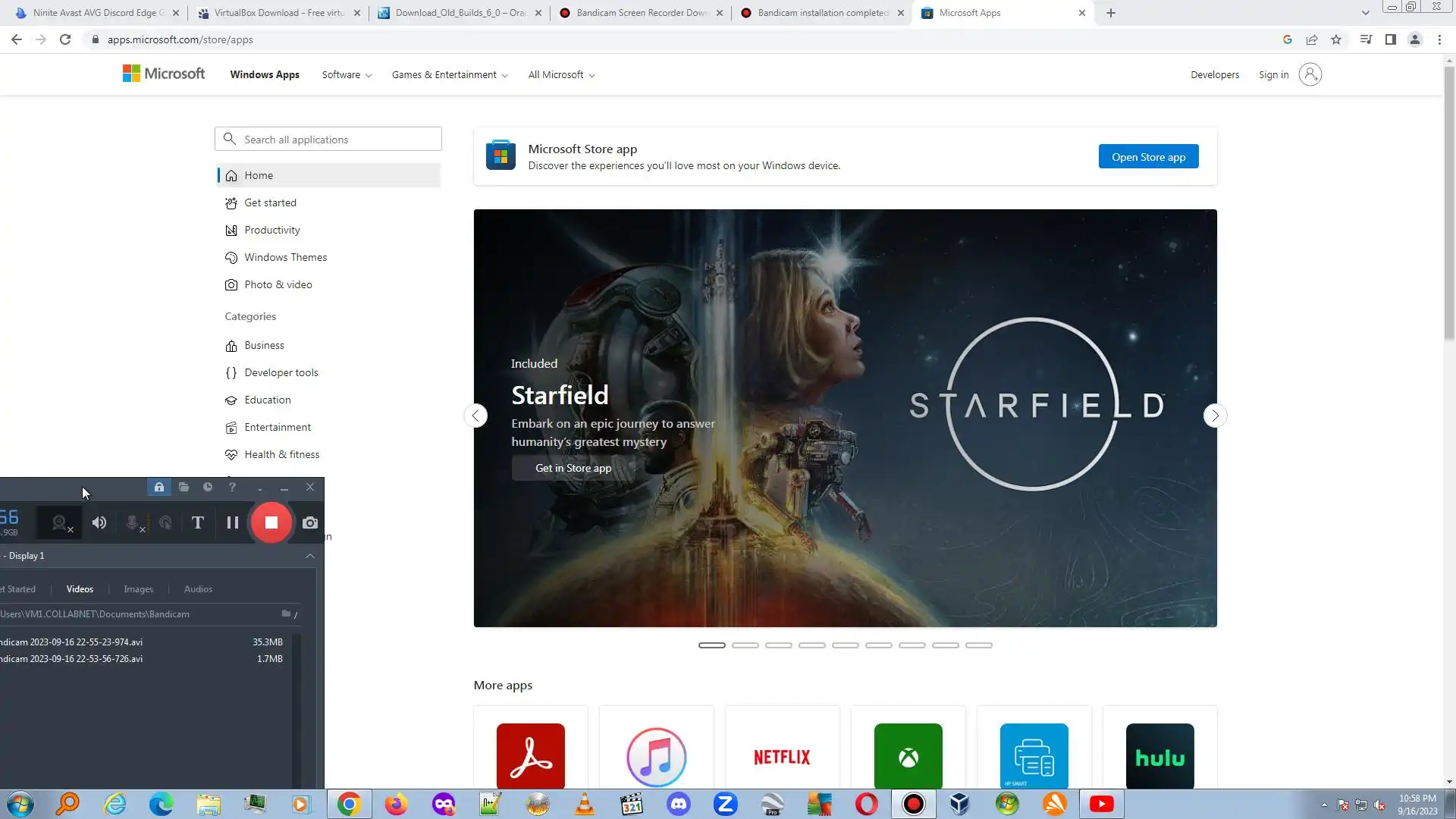This screenshot has height=819, width=1456.
Task: Toggle the Bandicam speaker sound
Action: point(99,522)
